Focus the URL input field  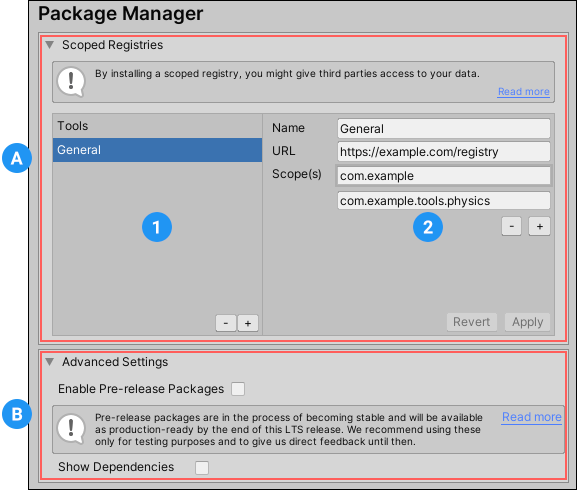coord(444,152)
